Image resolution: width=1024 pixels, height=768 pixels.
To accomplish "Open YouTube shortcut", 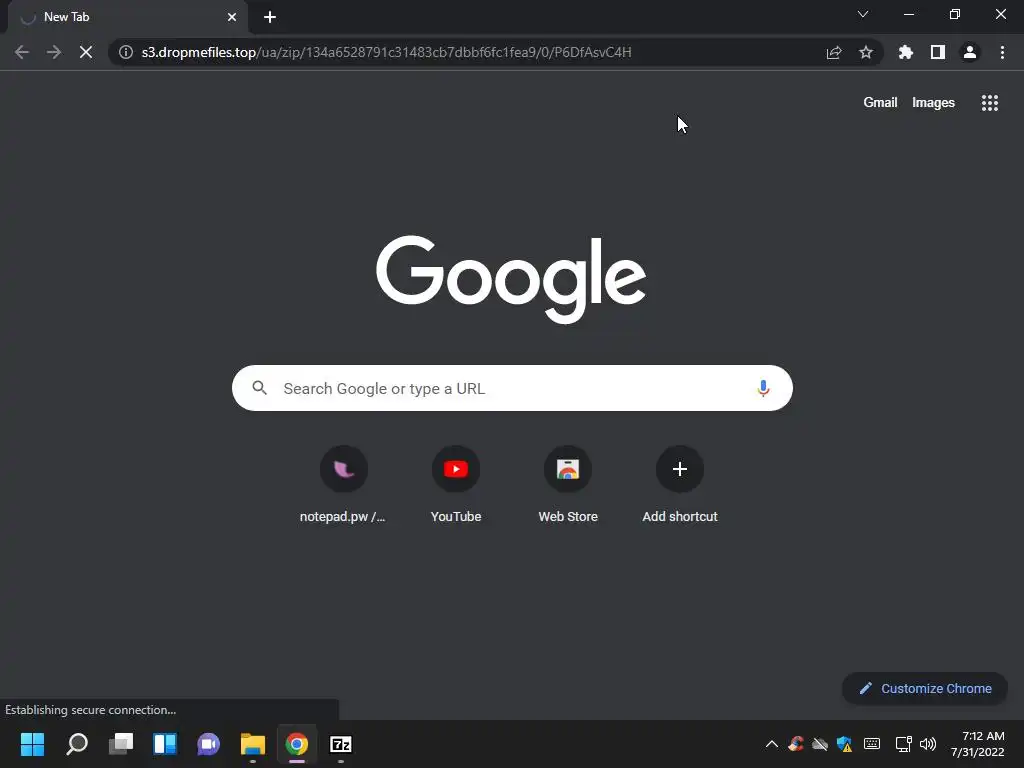I will tap(456, 485).
